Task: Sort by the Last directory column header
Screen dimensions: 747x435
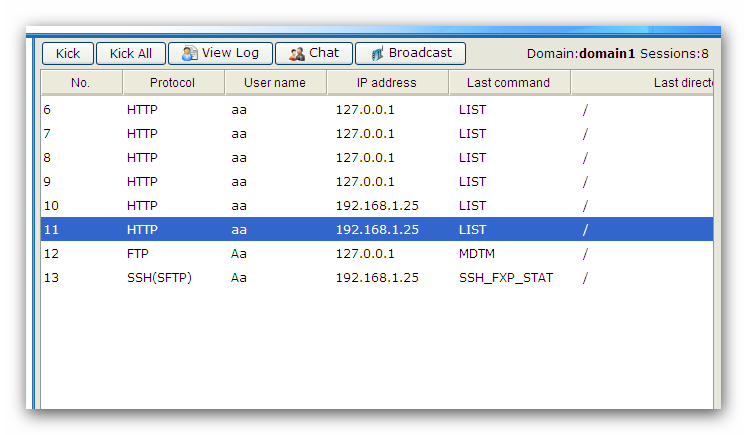Action: (642, 83)
